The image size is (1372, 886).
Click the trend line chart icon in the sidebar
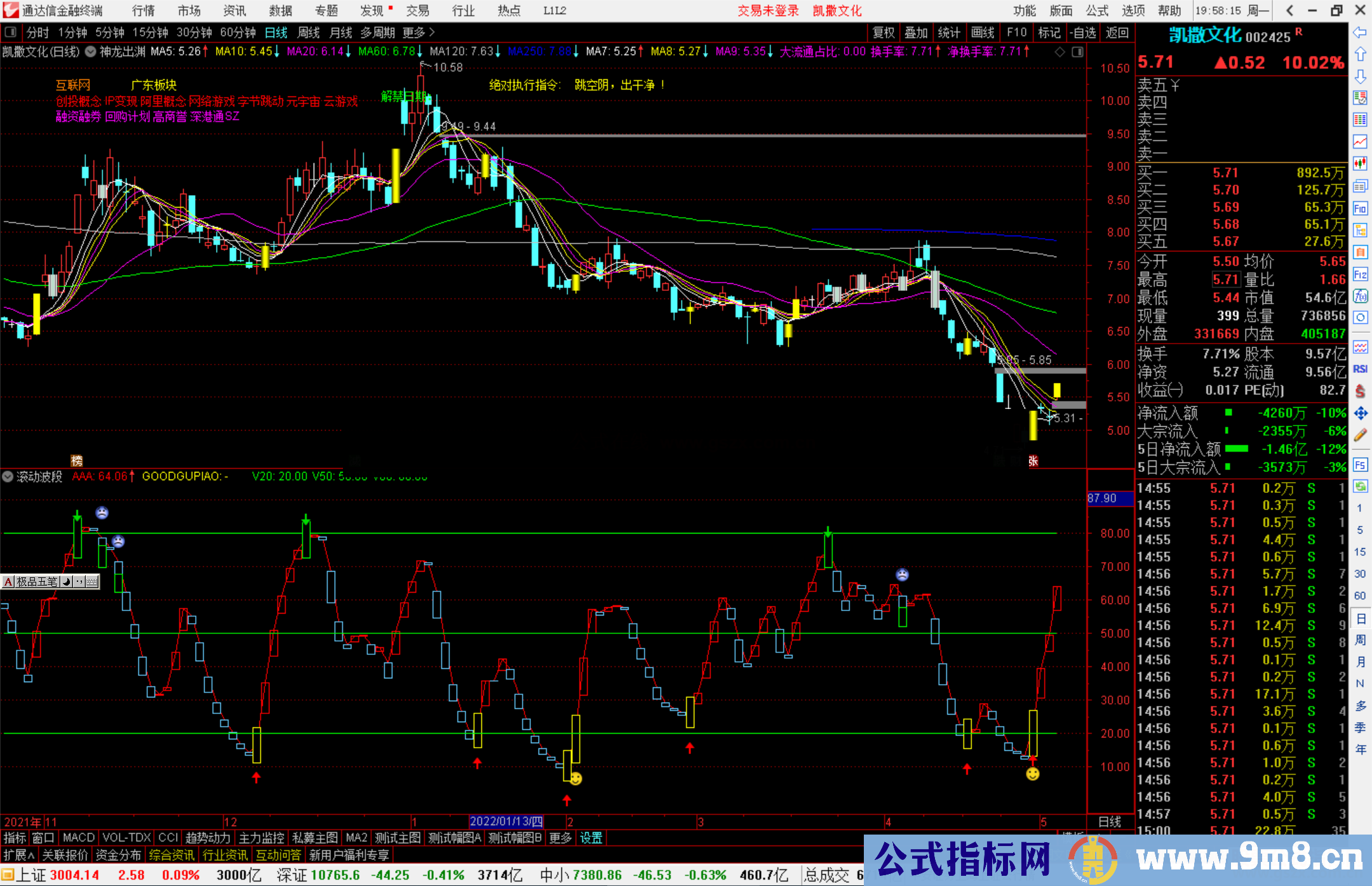[1360, 142]
